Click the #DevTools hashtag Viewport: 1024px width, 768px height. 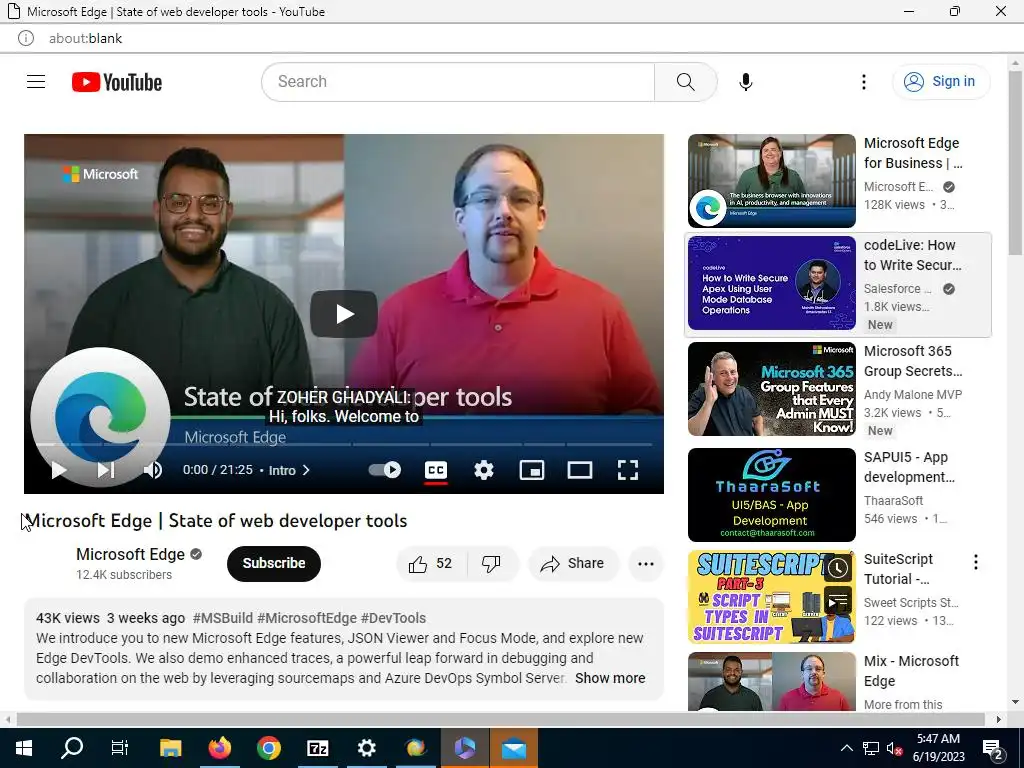[x=393, y=618]
